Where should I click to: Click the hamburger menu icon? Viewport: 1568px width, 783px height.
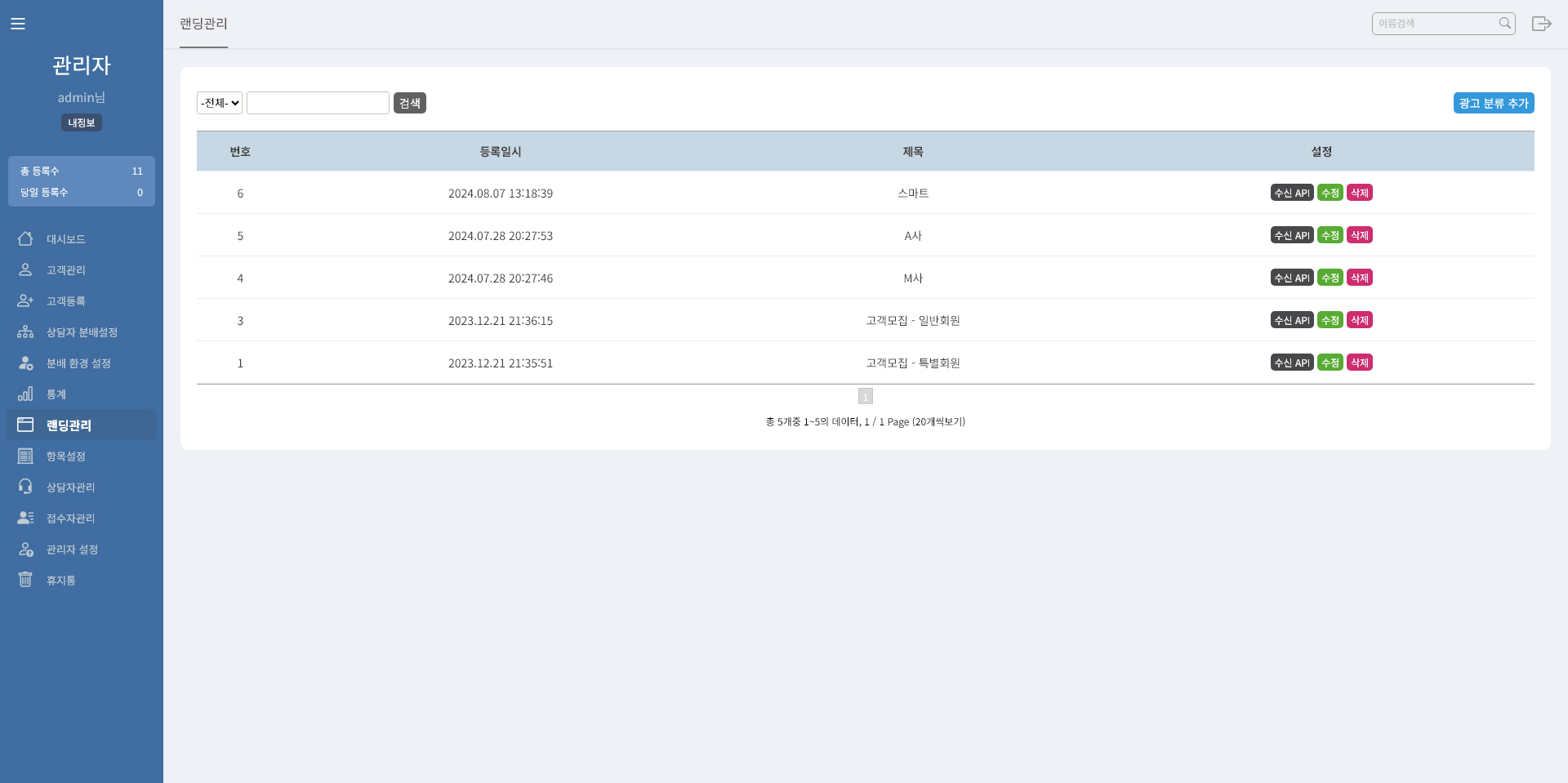(x=18, y=24)
